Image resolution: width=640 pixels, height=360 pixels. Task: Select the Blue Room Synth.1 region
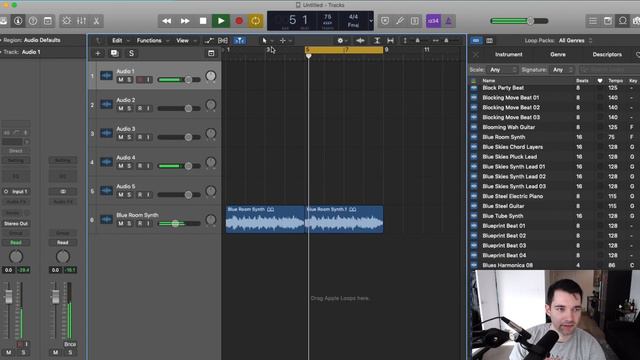(344, 220)
